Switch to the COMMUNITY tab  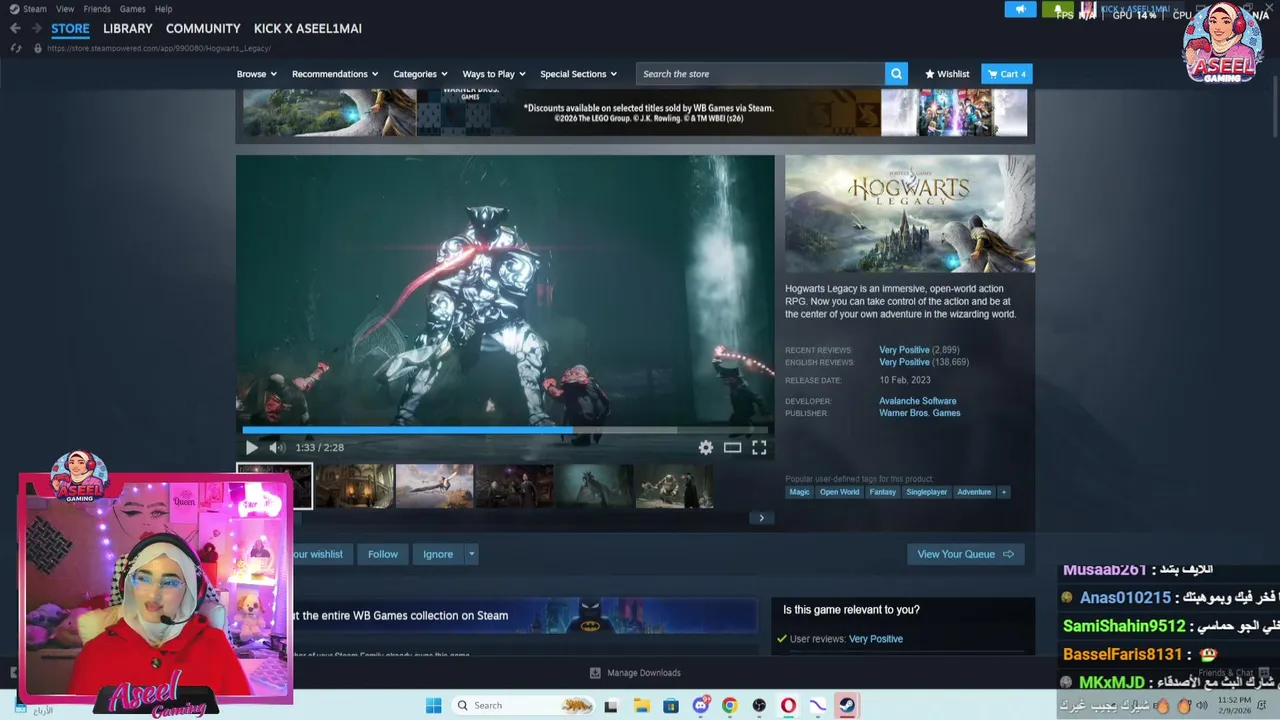tap(203, 29)
